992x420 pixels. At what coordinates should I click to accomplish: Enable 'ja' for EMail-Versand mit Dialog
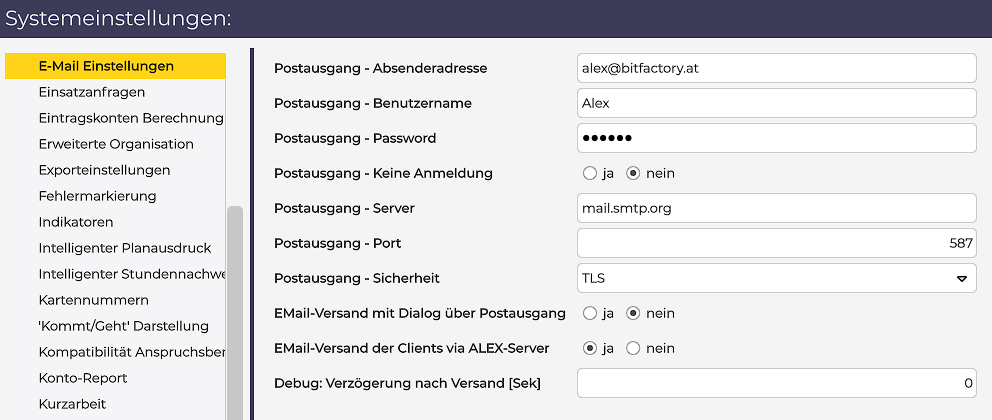589,313
